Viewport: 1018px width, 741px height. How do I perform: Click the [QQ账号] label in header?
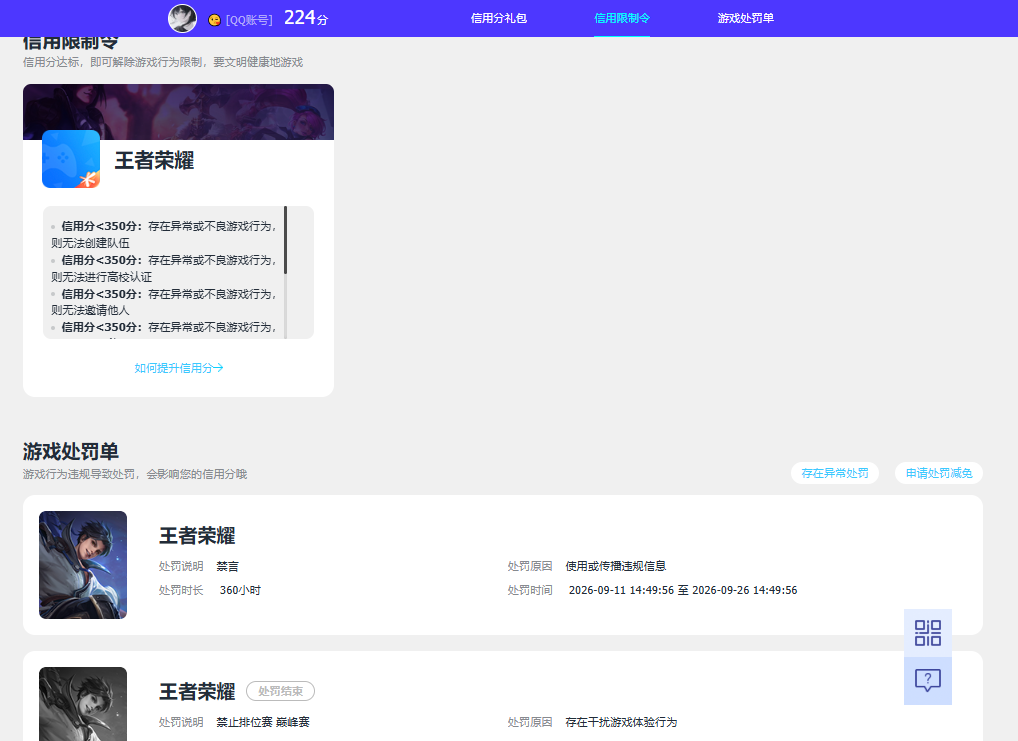(x=249, y=20)
